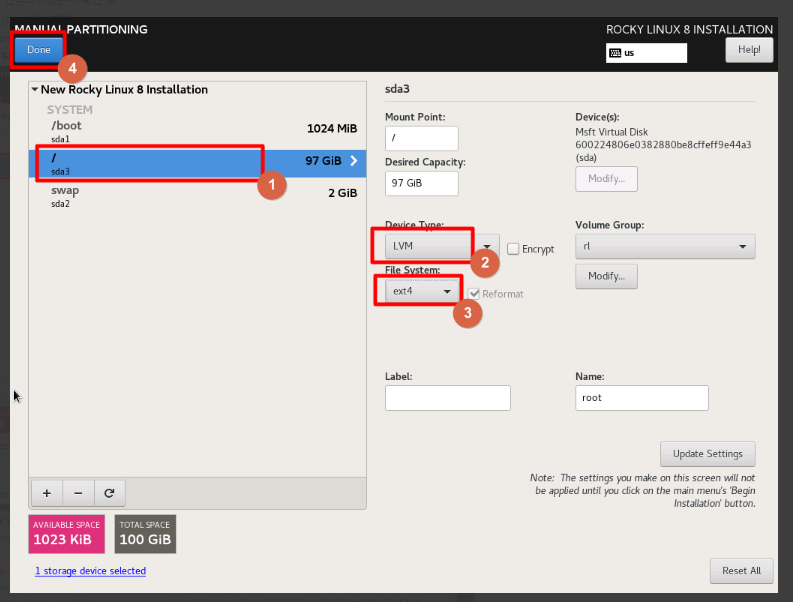Screen dimensions: 793x602
Task: Click the Name field containing root
Action: pyautogui.click(x=642, y=398)
